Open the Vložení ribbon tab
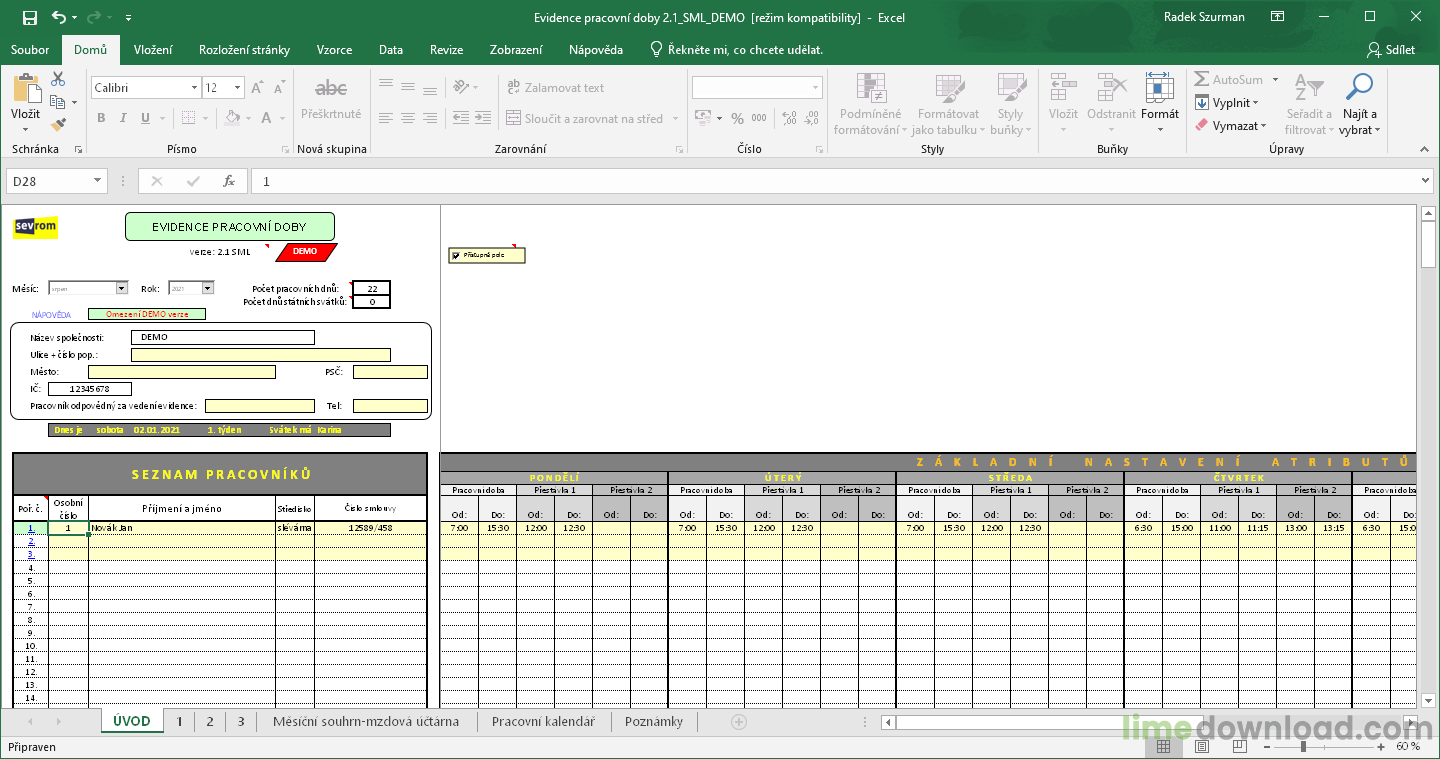This screenshot has width=1440, height=759. pos(153,50)
